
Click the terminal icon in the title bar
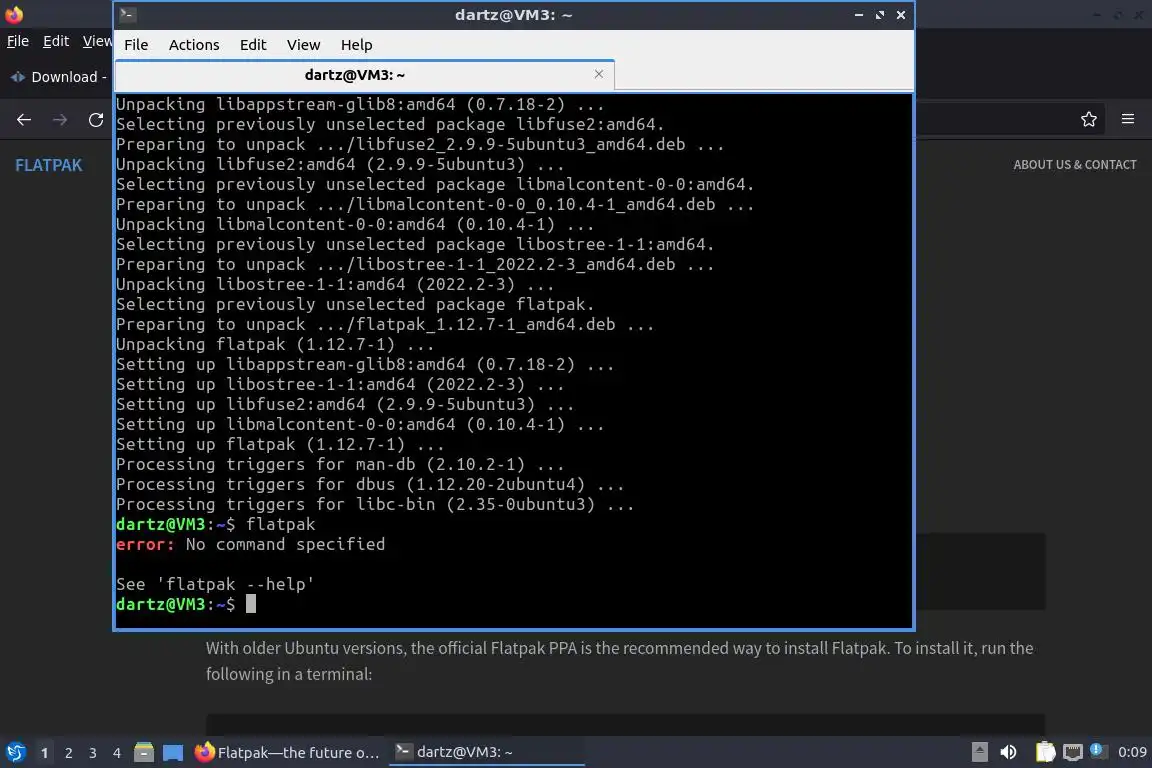pyautogui.click(x=127, y=14)
